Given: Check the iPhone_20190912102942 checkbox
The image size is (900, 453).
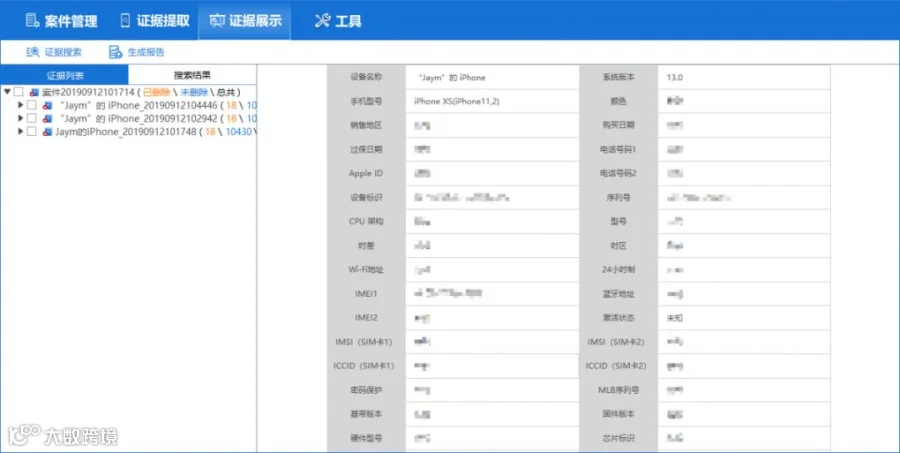Looking at the screenshot, I should tap(32, 118).
